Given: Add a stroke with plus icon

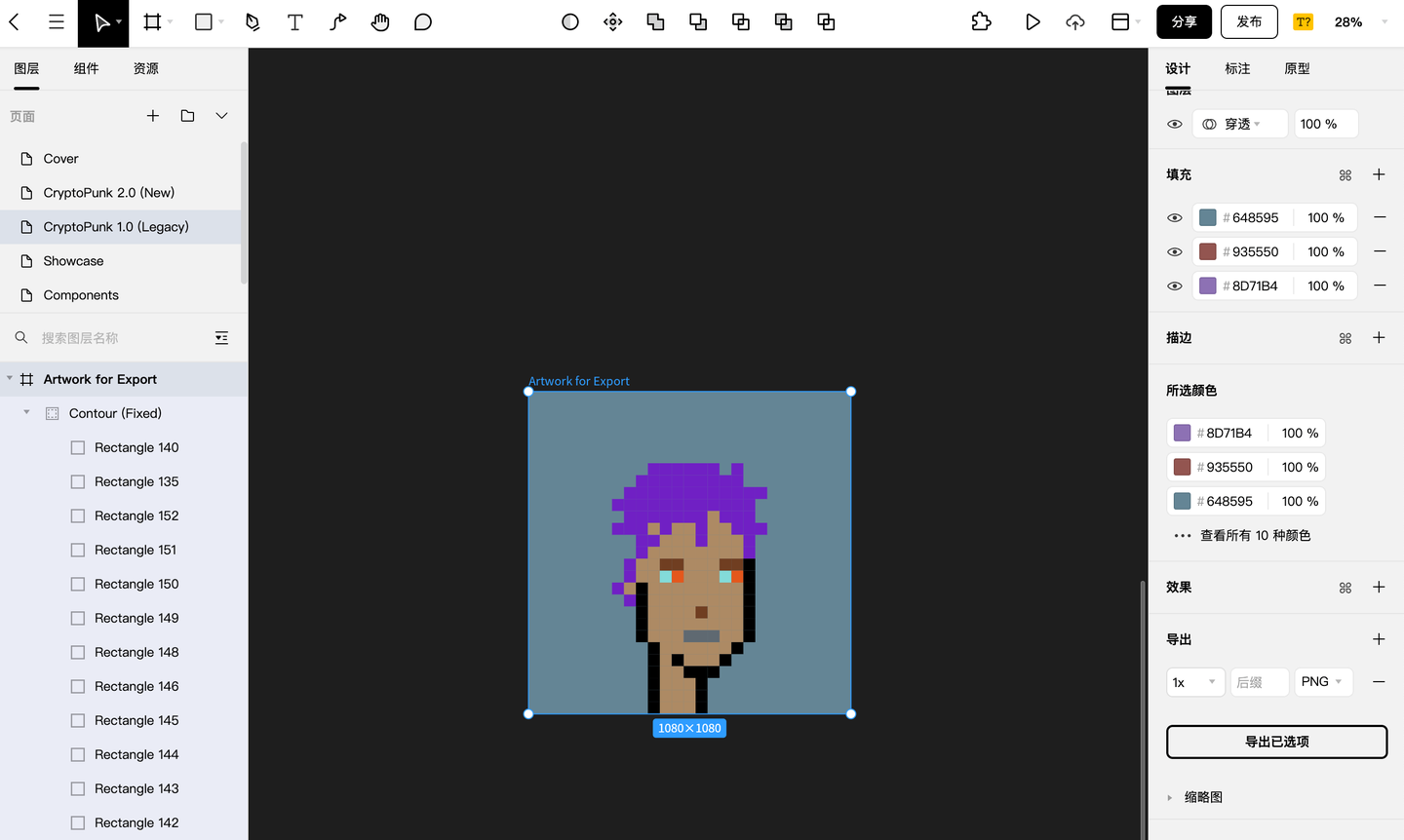Looking at the screenshot, I should (1379, 337).
